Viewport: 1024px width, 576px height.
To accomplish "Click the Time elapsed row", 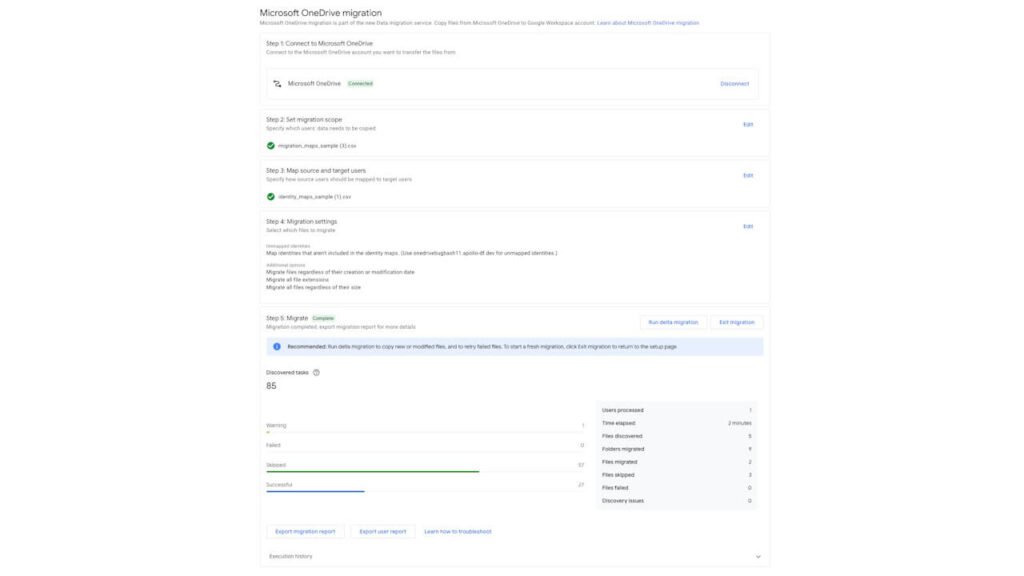I will 677,423.
